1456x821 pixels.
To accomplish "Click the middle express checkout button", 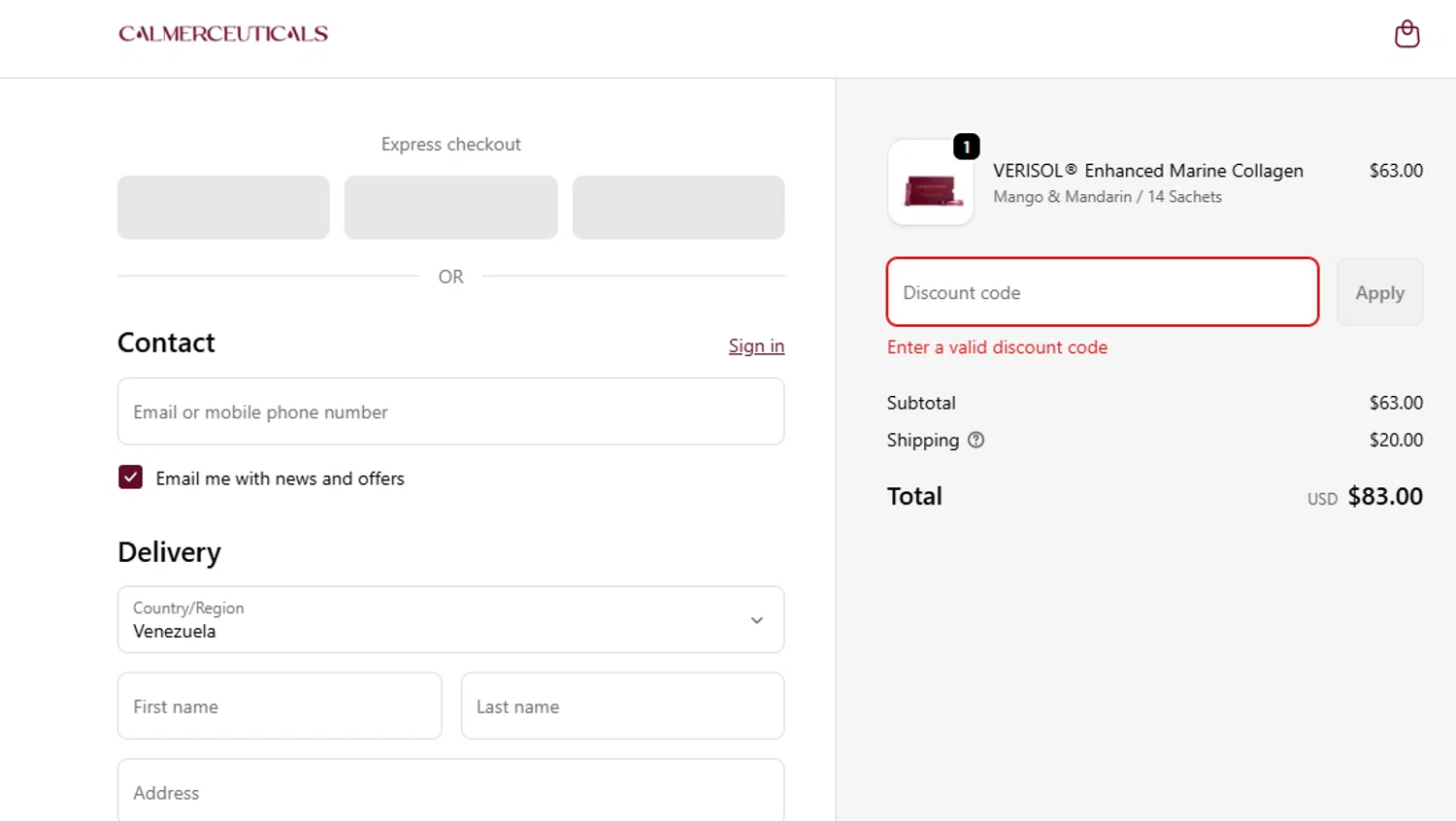I will click(450, 207).
